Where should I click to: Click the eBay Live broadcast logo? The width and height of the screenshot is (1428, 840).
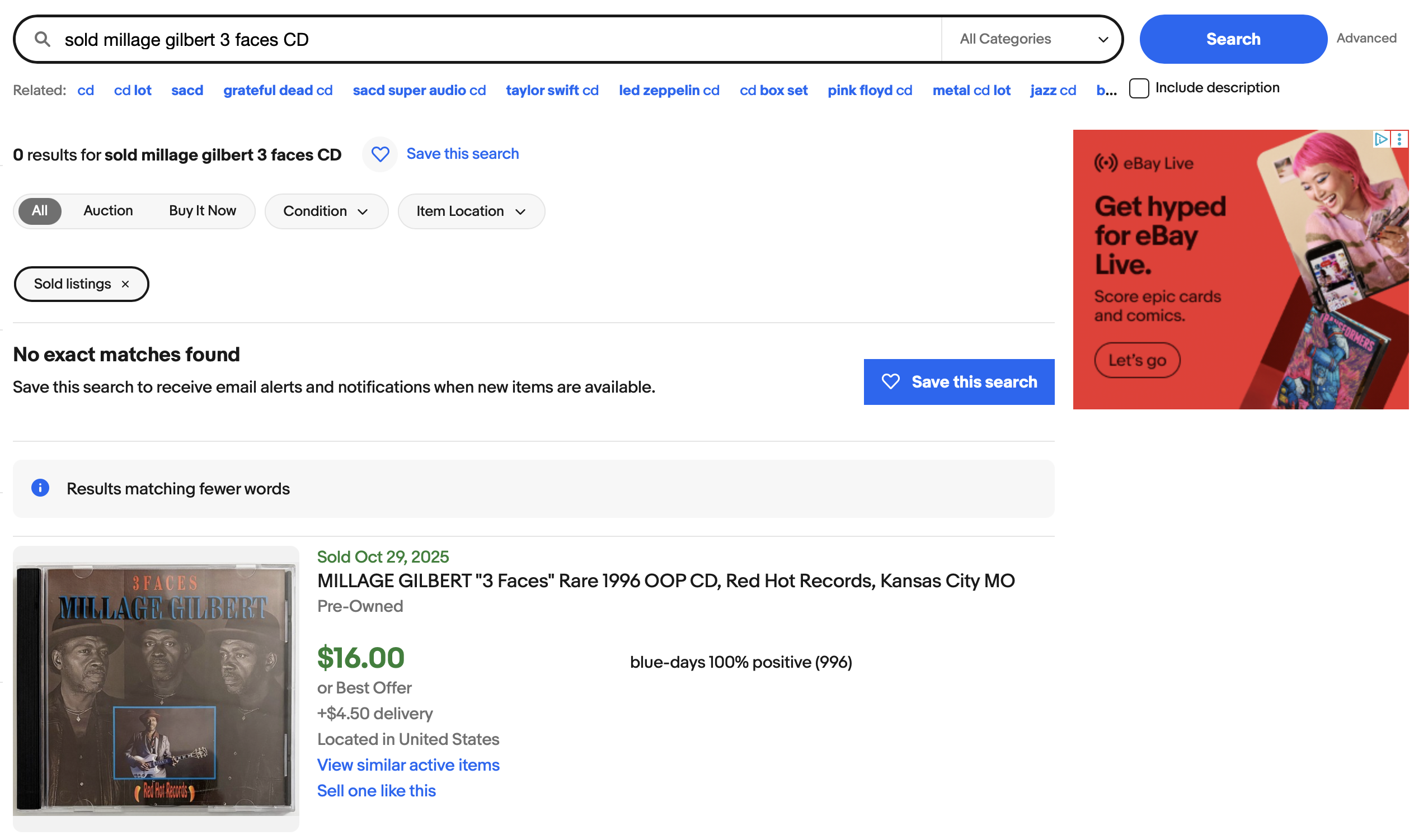tap(1106, 164)
